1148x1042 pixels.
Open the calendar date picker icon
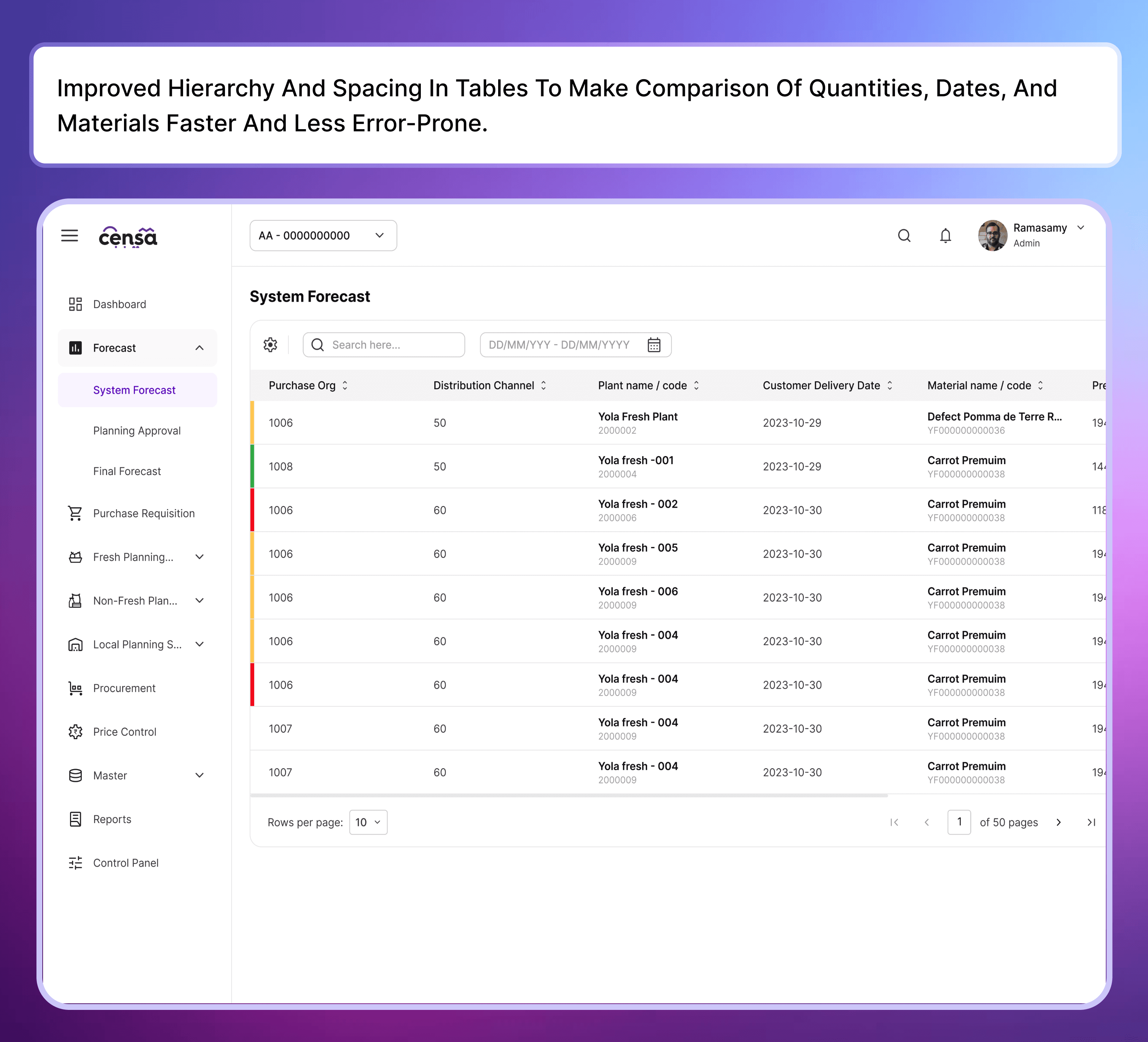pos(654,345)
